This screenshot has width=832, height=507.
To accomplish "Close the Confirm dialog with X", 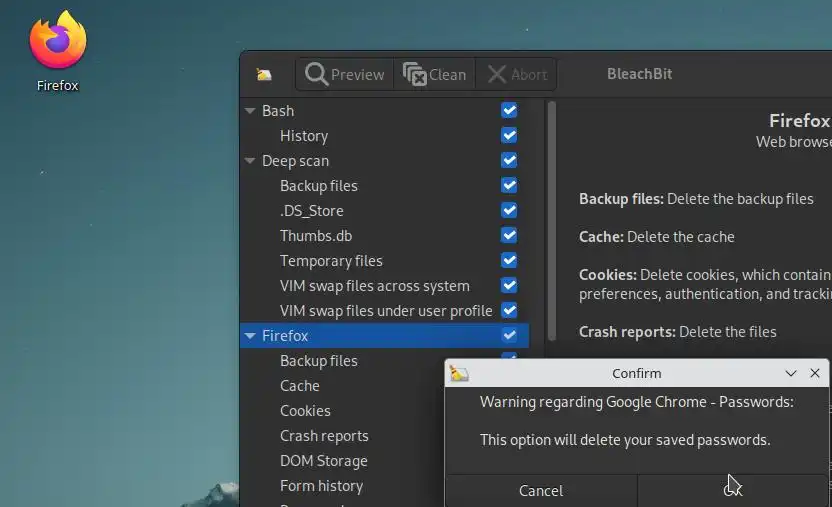I will [x=815, y=373].
